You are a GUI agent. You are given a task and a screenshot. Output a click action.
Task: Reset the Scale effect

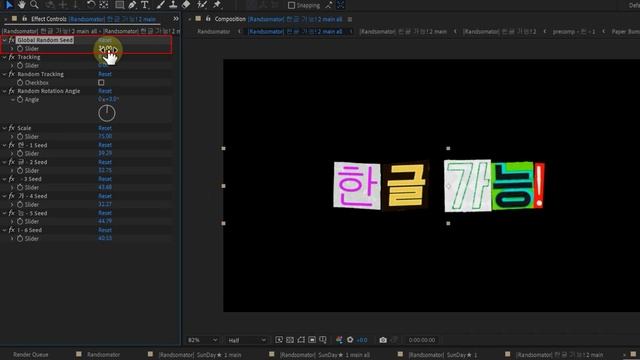105,128
